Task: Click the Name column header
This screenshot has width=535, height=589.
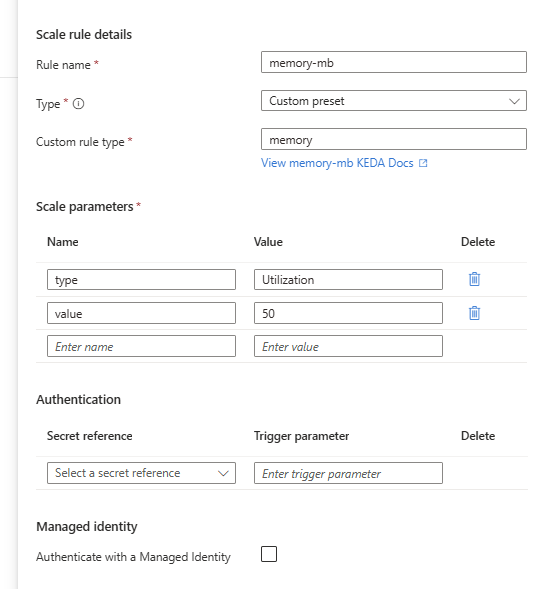Action: (63, 242)
